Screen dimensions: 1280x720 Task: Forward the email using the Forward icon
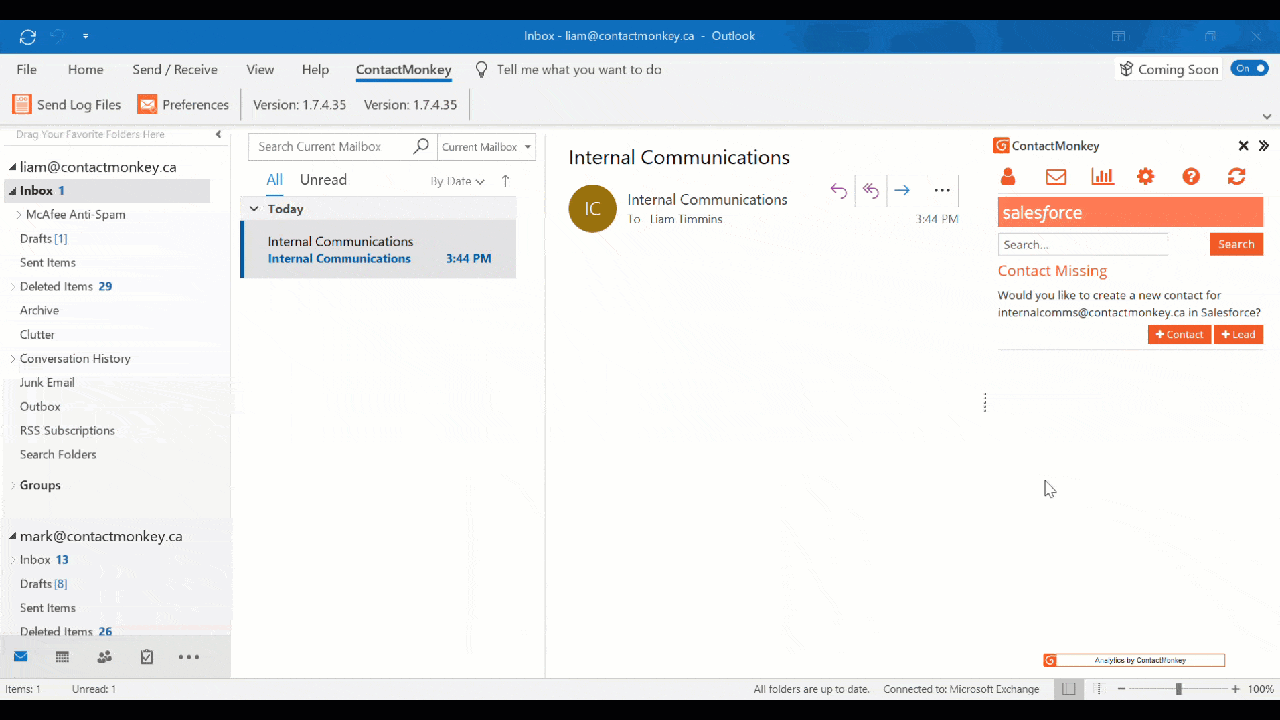pos(902,191)
